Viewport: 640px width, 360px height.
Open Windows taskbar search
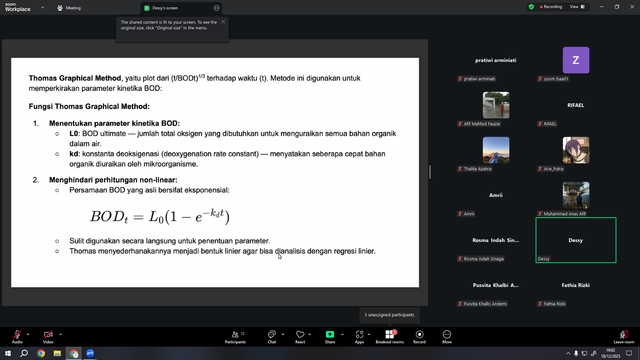24,353
